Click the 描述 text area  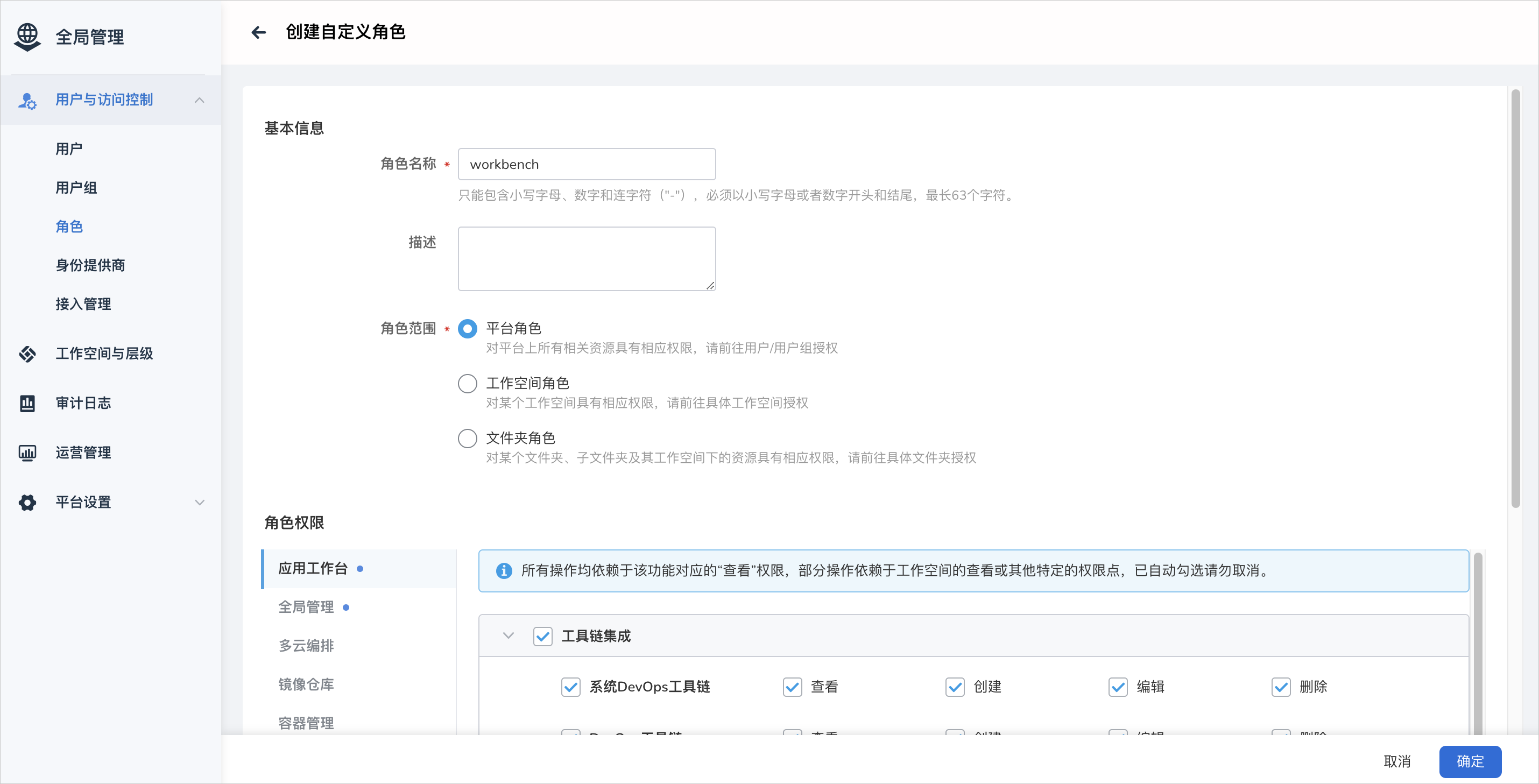coord(587,259)
